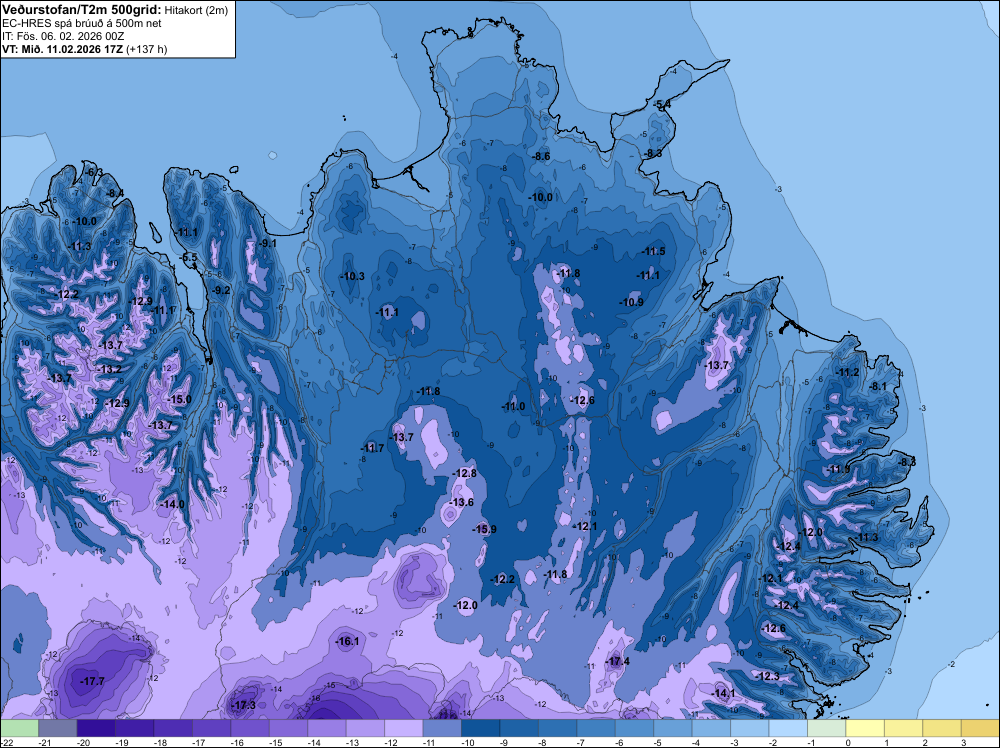
Task: Select the legend swatch labeled -2
Action: pyautogui.click(x=788, y=728)
